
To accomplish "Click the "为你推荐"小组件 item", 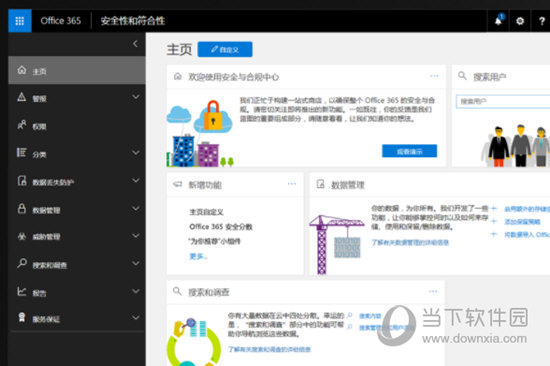I will point(215,241).
